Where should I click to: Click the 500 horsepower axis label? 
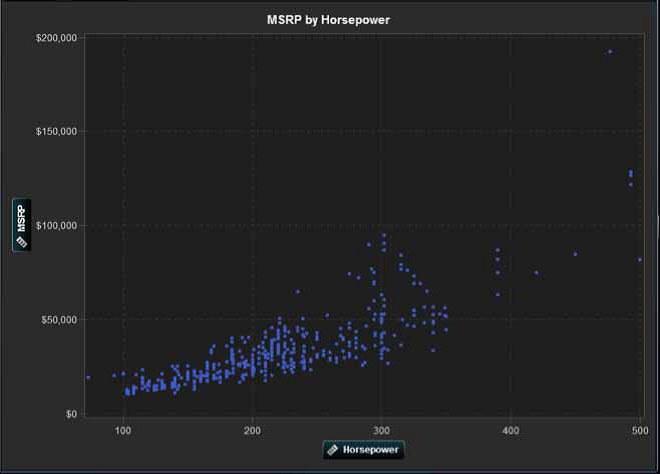point(640,431)
